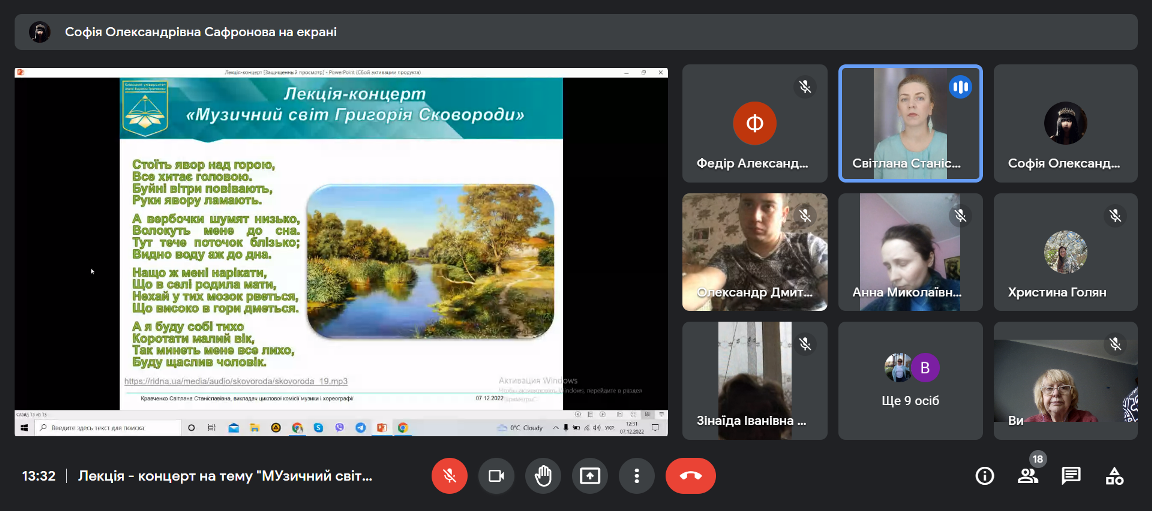Click the present screen button

pos(590,476)
